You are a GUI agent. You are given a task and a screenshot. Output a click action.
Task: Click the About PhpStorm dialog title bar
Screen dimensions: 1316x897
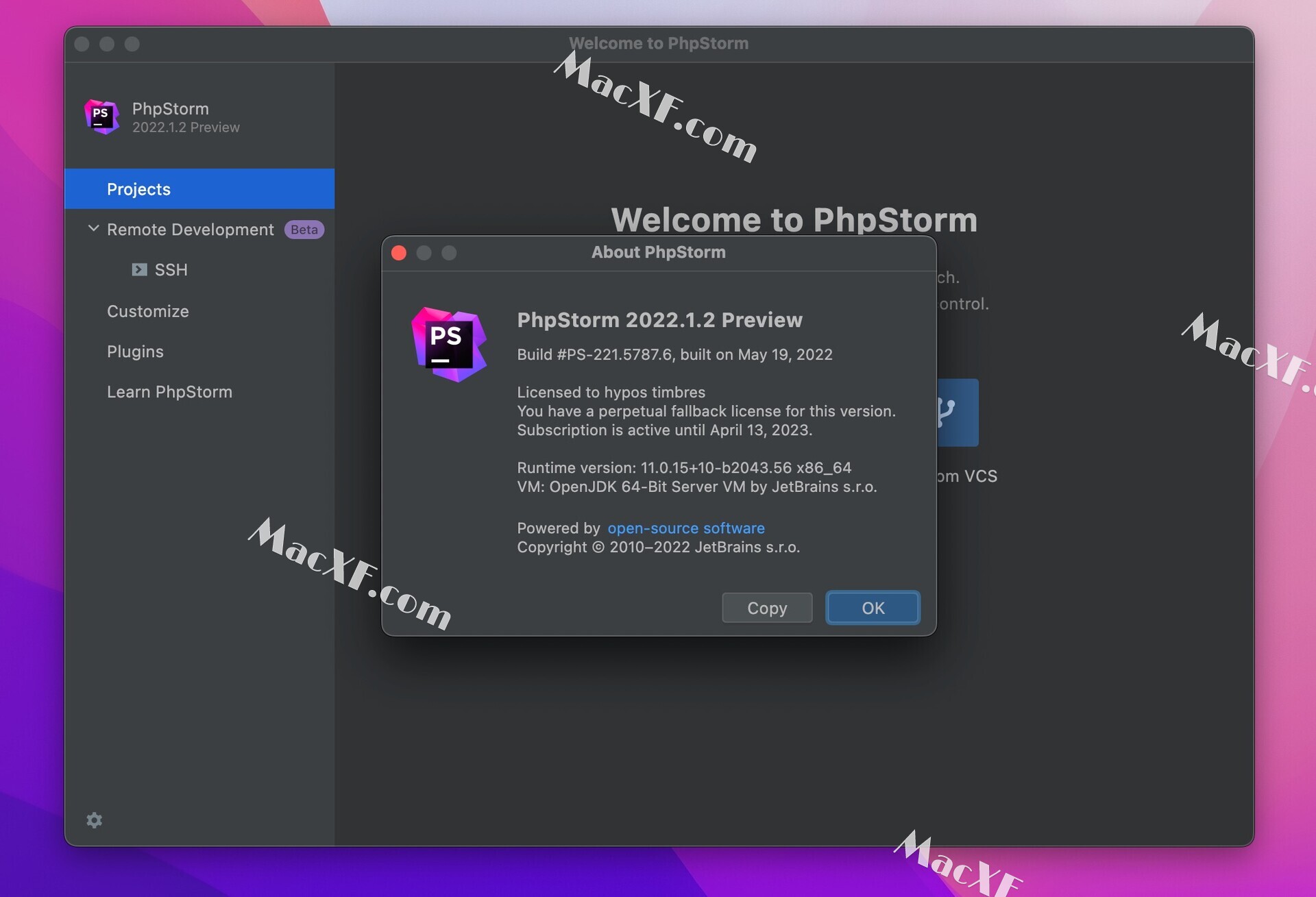pyautogui.click(x=659, y=252)
